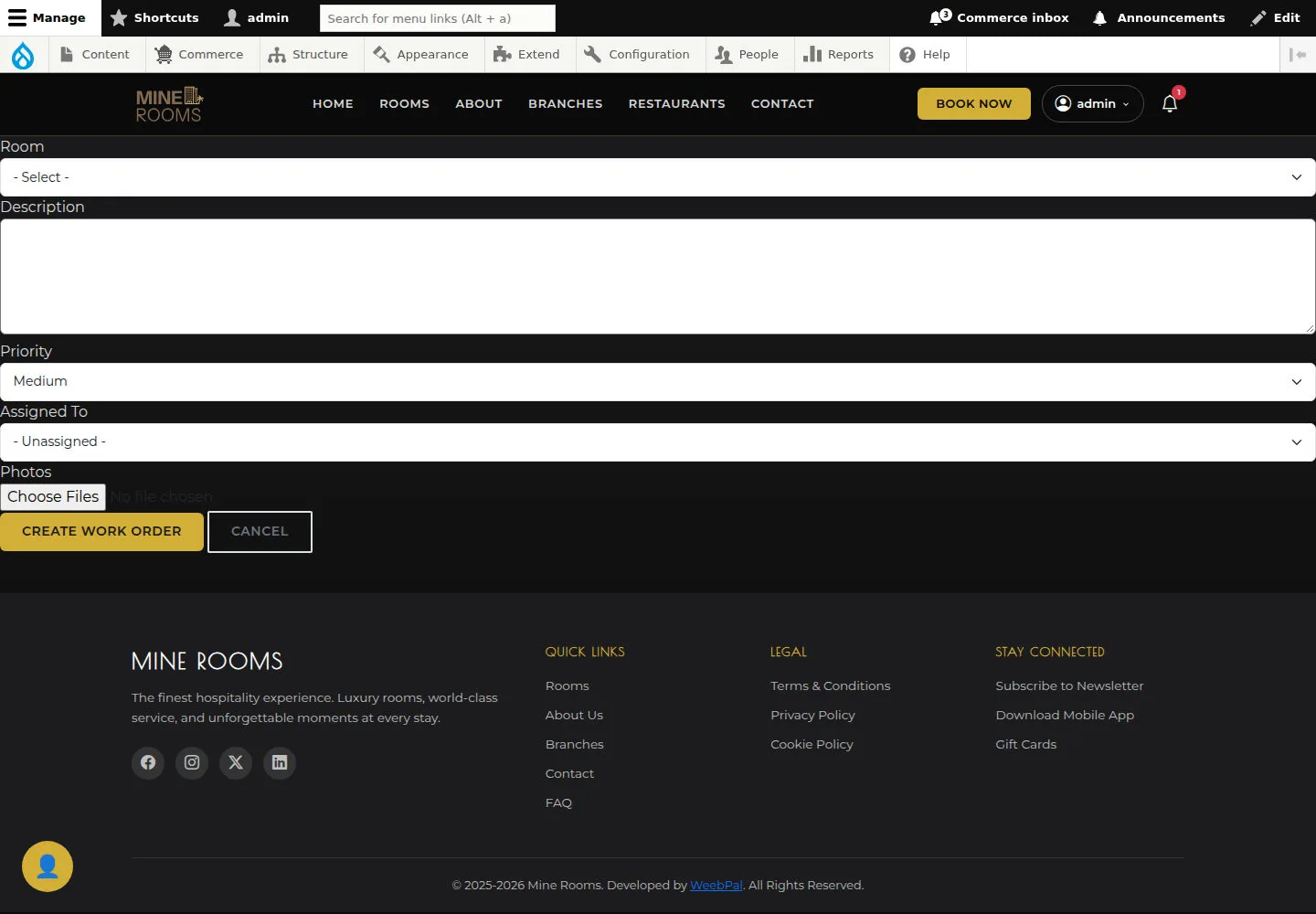Image resolution: width=1316 pixels, height=914 pixels.
Task: Open the LinkedIn social icon
Action: pyautogui.click(x=280, y=762)
